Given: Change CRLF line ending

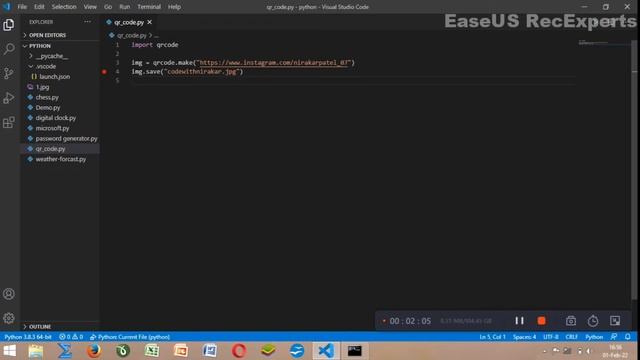Looking at the screenshot, I should (571, 337).
